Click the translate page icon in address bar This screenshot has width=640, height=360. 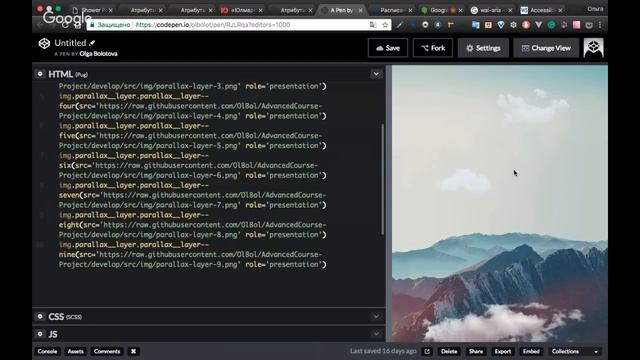point(373,25)
